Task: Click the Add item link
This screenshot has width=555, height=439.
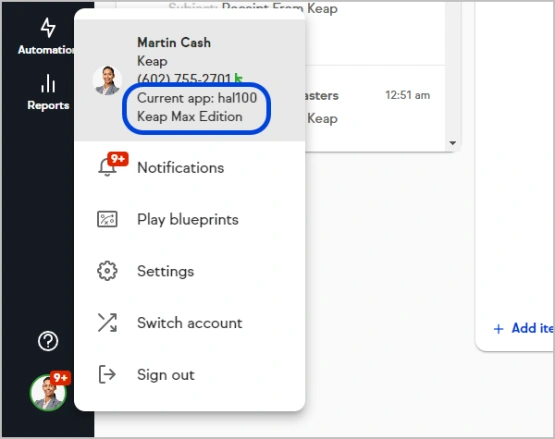Action: (524, 329)
